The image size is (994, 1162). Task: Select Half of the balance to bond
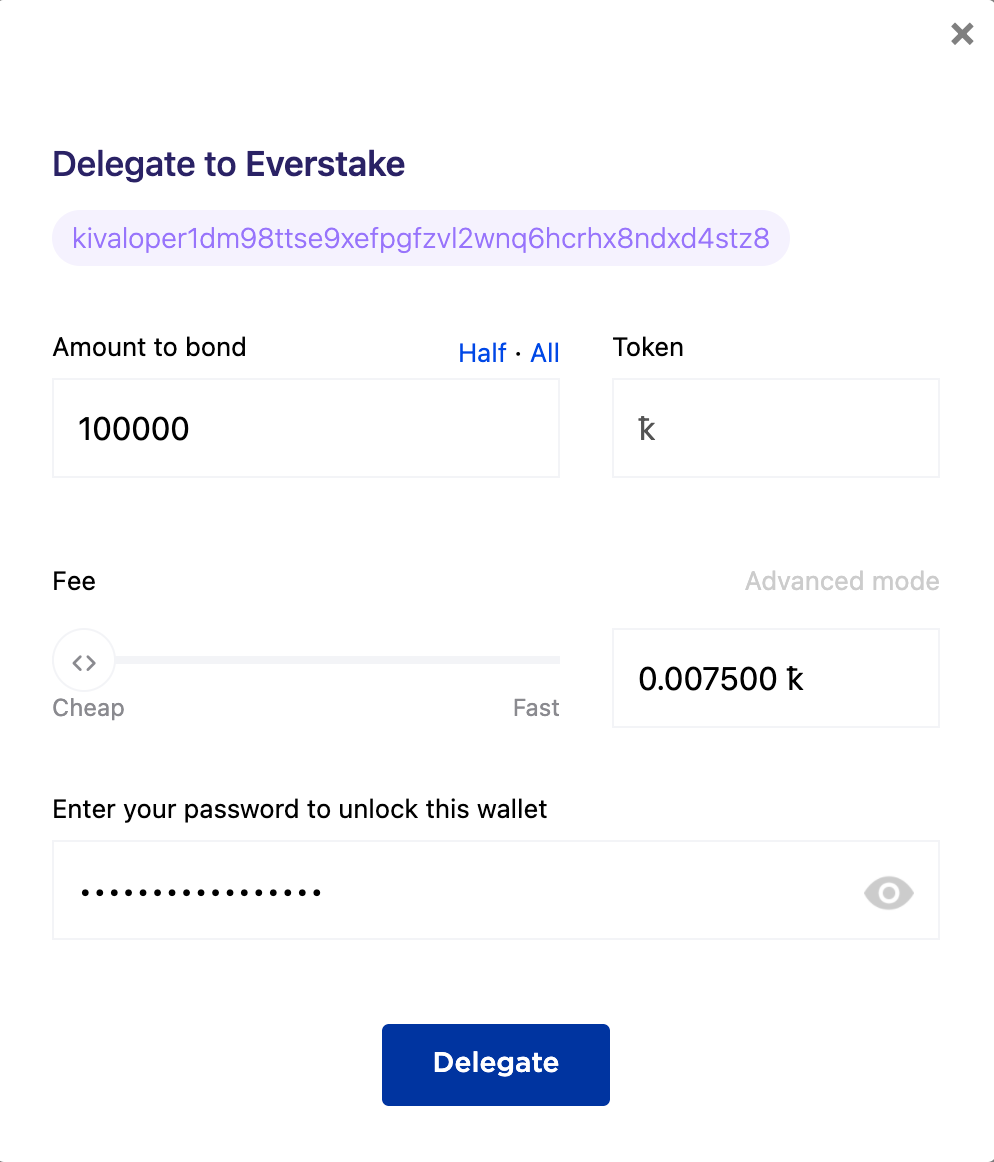[x=482, y=353]
